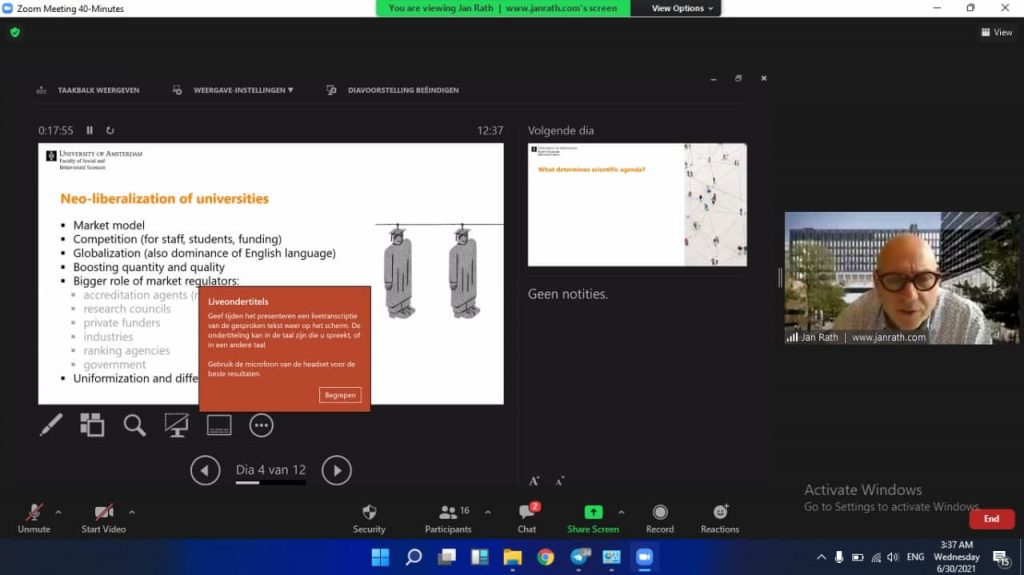
Task: Pause the presentation timer
Action: [90, 130]
